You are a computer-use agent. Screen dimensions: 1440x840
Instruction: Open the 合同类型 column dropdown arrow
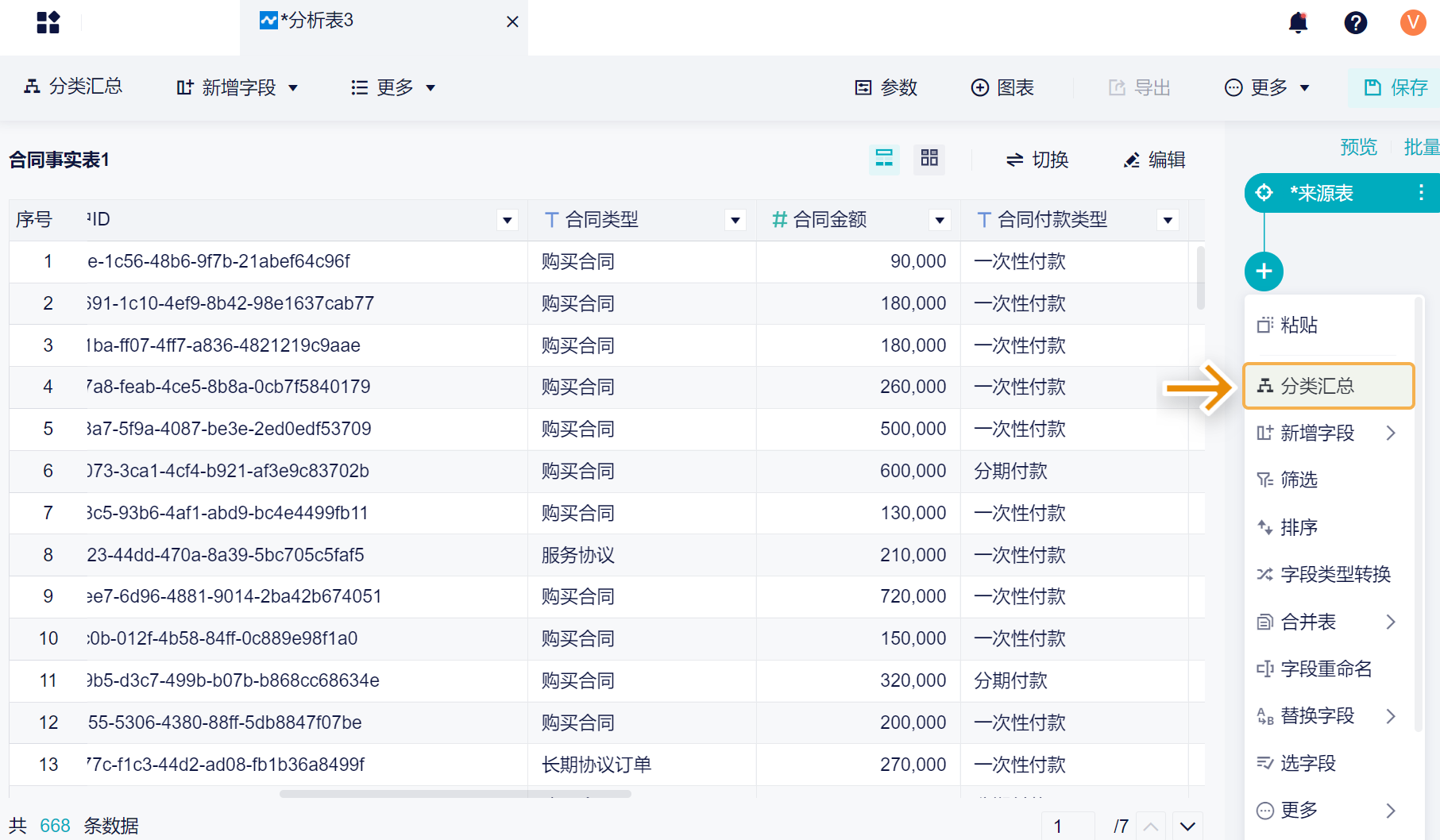(x=735, y=220)
